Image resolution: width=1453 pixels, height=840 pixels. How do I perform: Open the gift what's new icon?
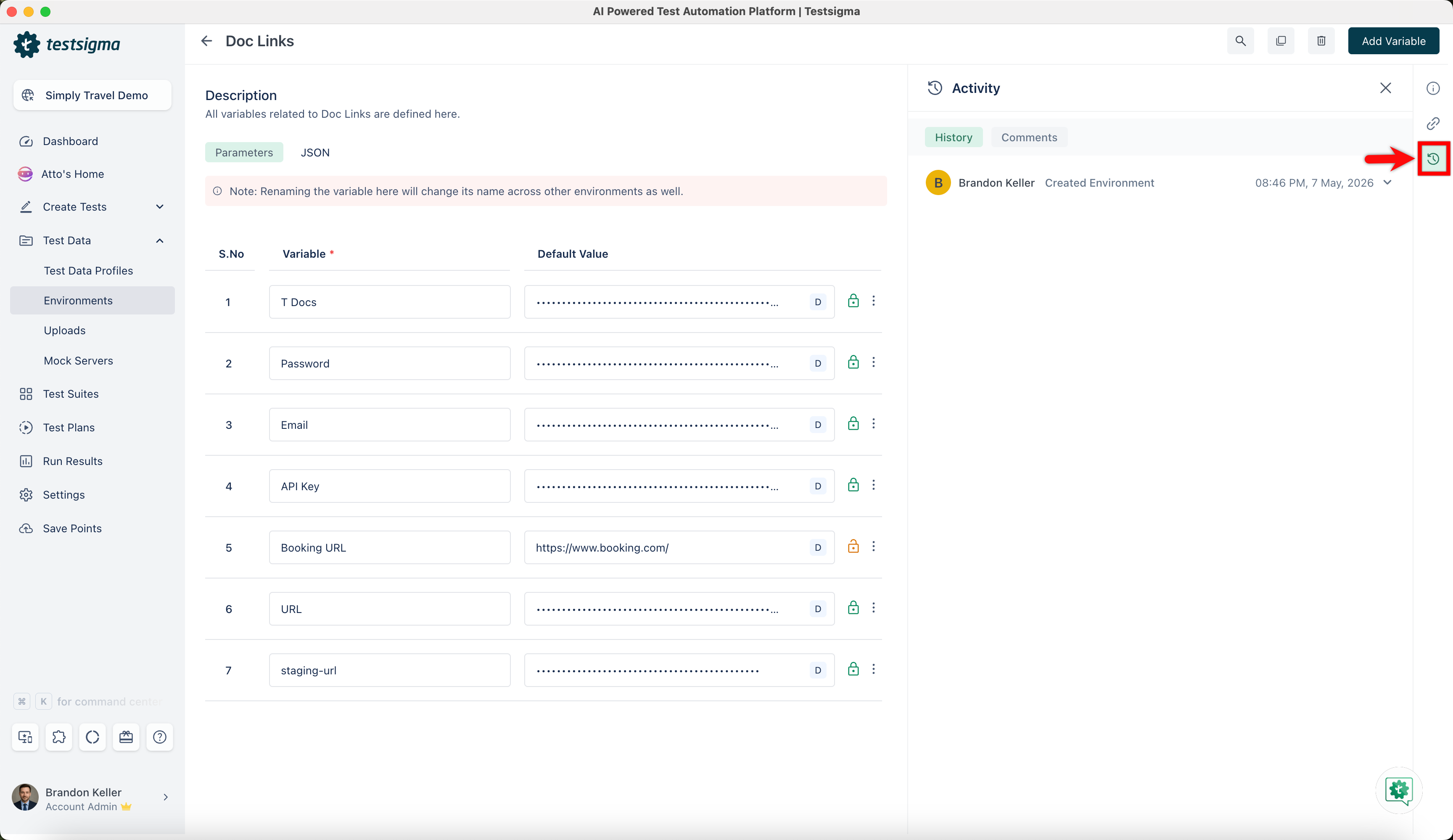tap(126, 737)
